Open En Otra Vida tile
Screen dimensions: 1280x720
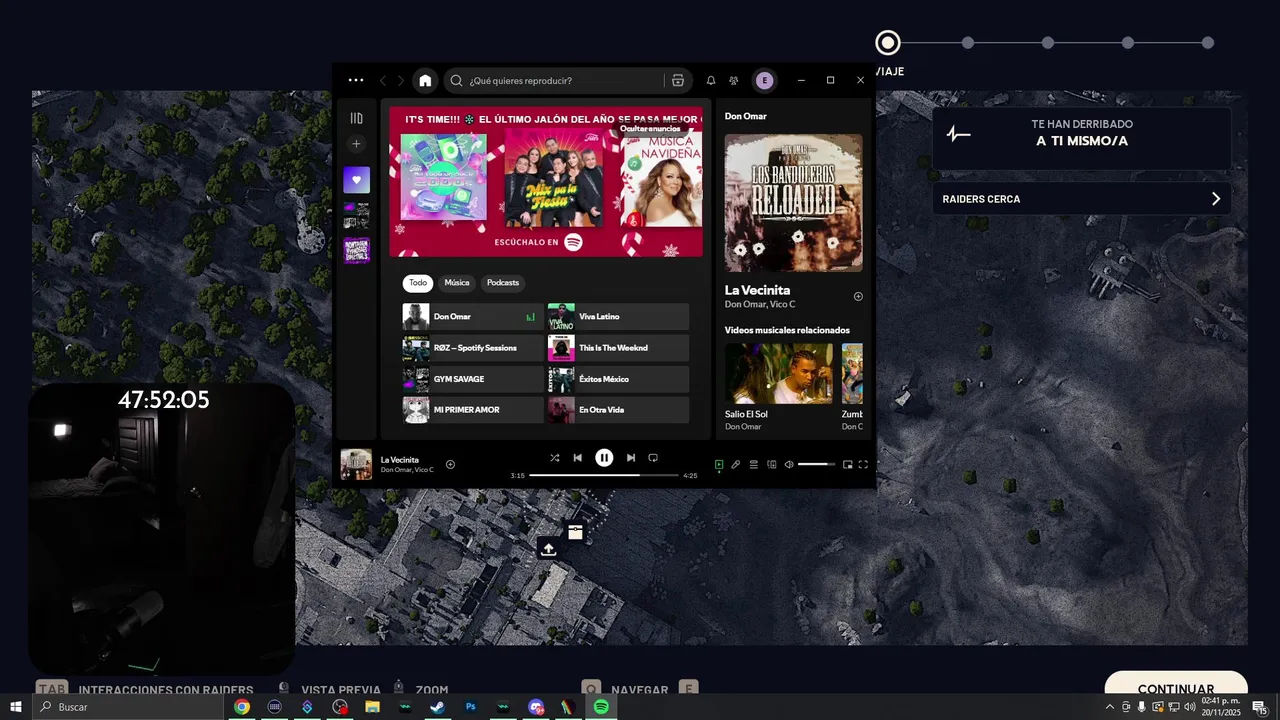618,410
